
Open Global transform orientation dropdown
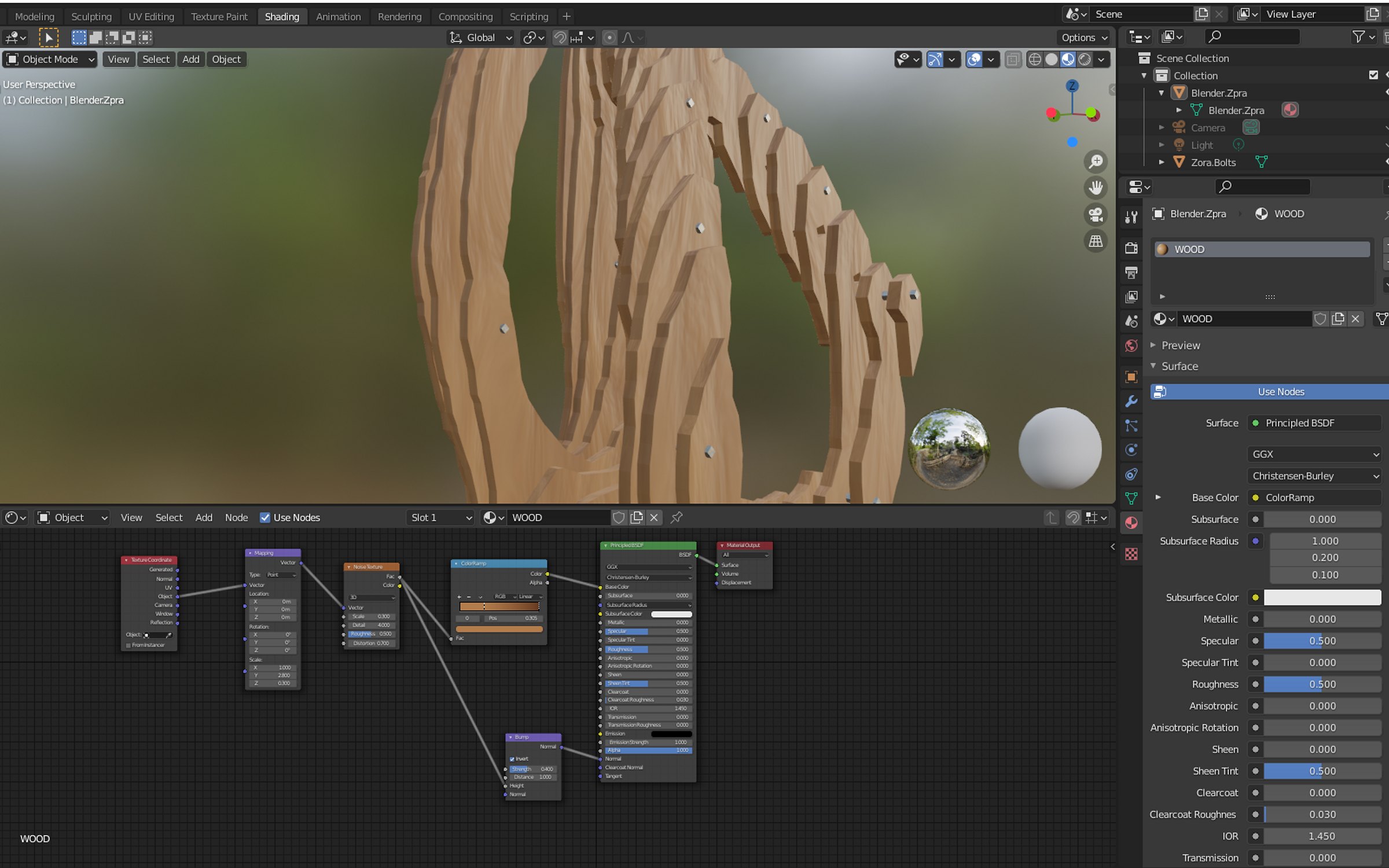(x=481, y=38)
